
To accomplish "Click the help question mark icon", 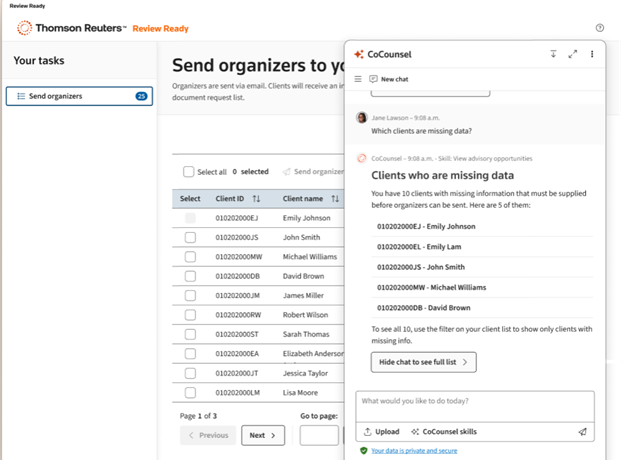I will [x=599, y=28].
